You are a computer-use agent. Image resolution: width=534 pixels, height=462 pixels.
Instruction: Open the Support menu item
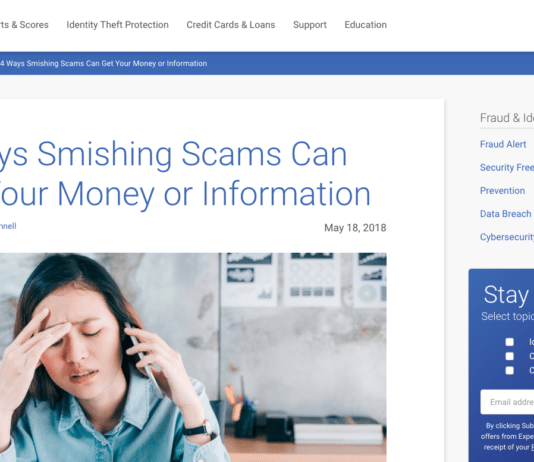pyautogui.click(x=310, y=25)
